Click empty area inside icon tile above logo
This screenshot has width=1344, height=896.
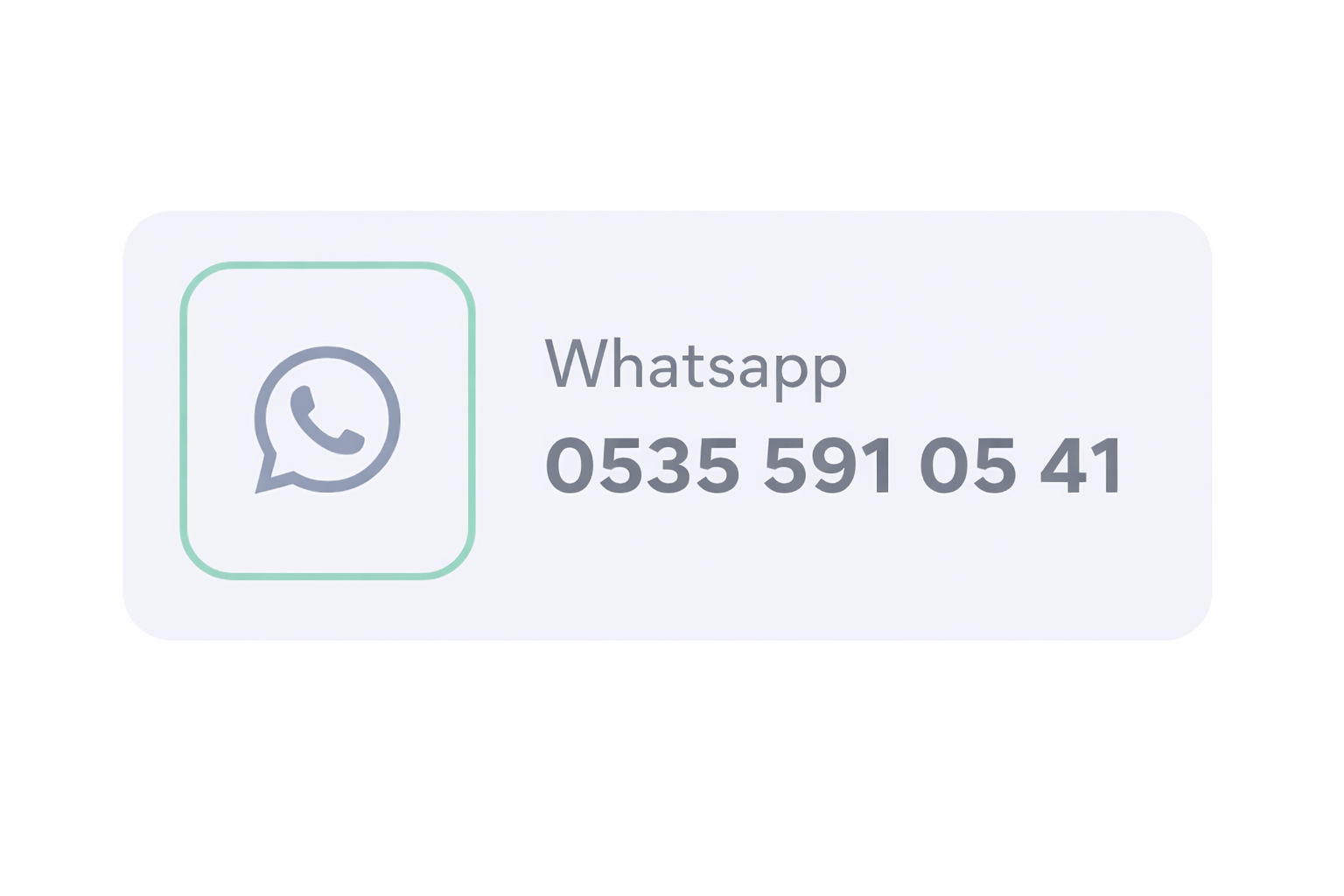coord(327,306)
